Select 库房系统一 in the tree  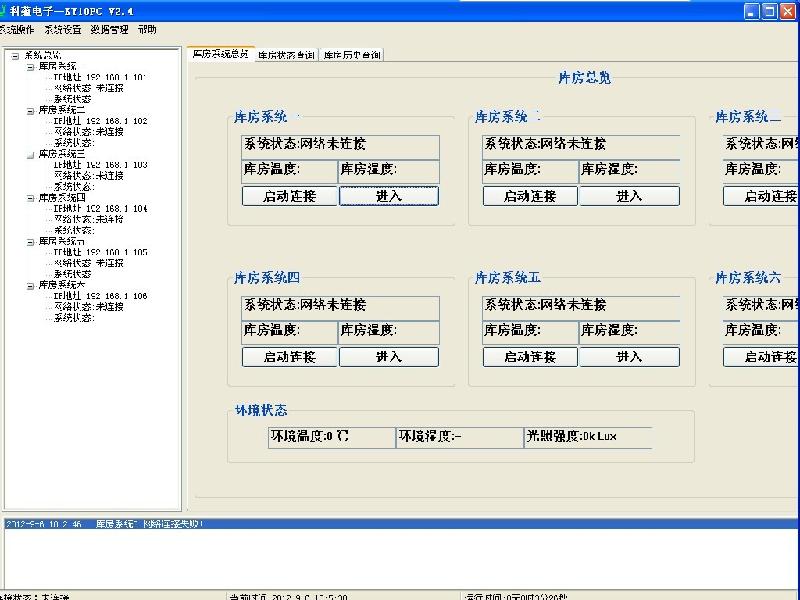click(x=58, y=66)
